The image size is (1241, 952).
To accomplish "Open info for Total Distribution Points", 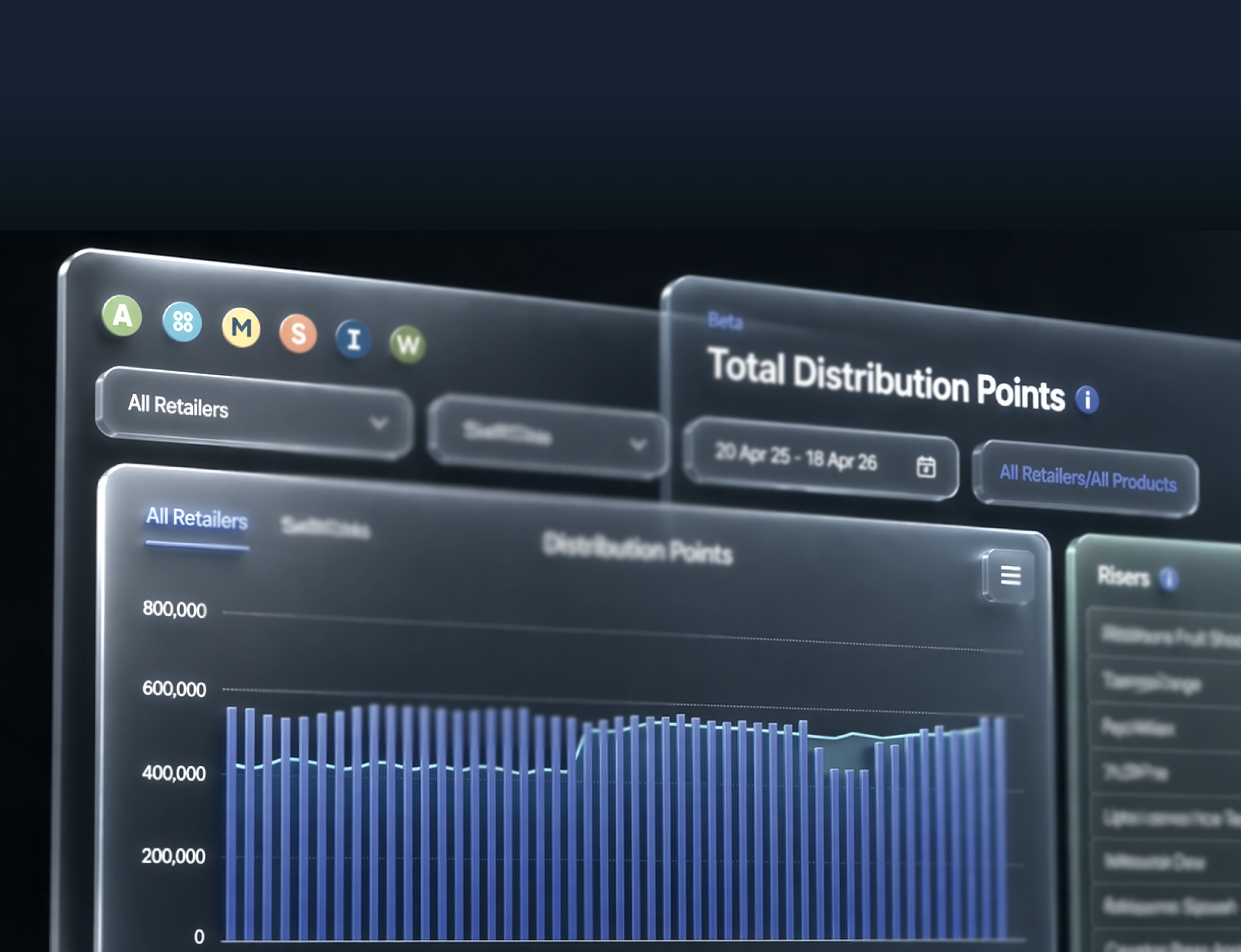I will coord(1087,399).
